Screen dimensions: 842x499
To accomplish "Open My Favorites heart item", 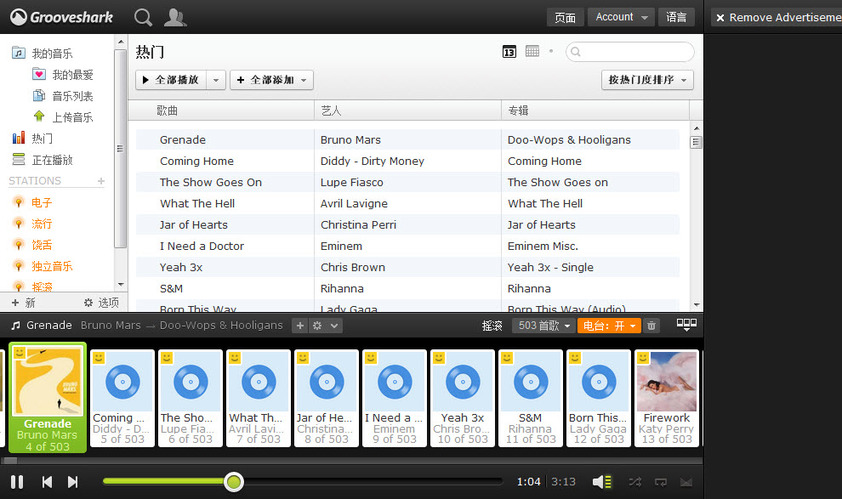I will coord(62,74).
